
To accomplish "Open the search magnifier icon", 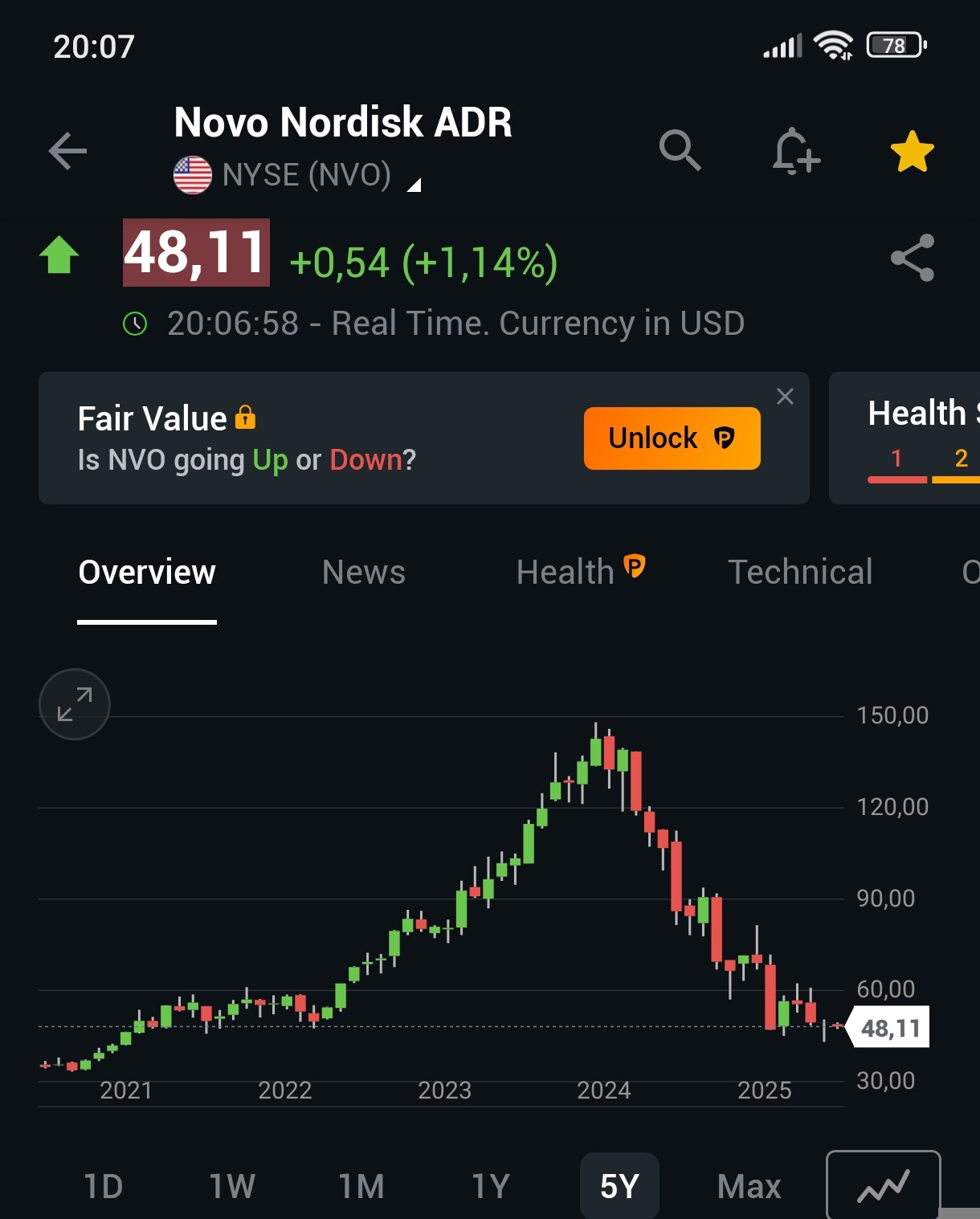I will pyautogui.click(x=680, y=150).
